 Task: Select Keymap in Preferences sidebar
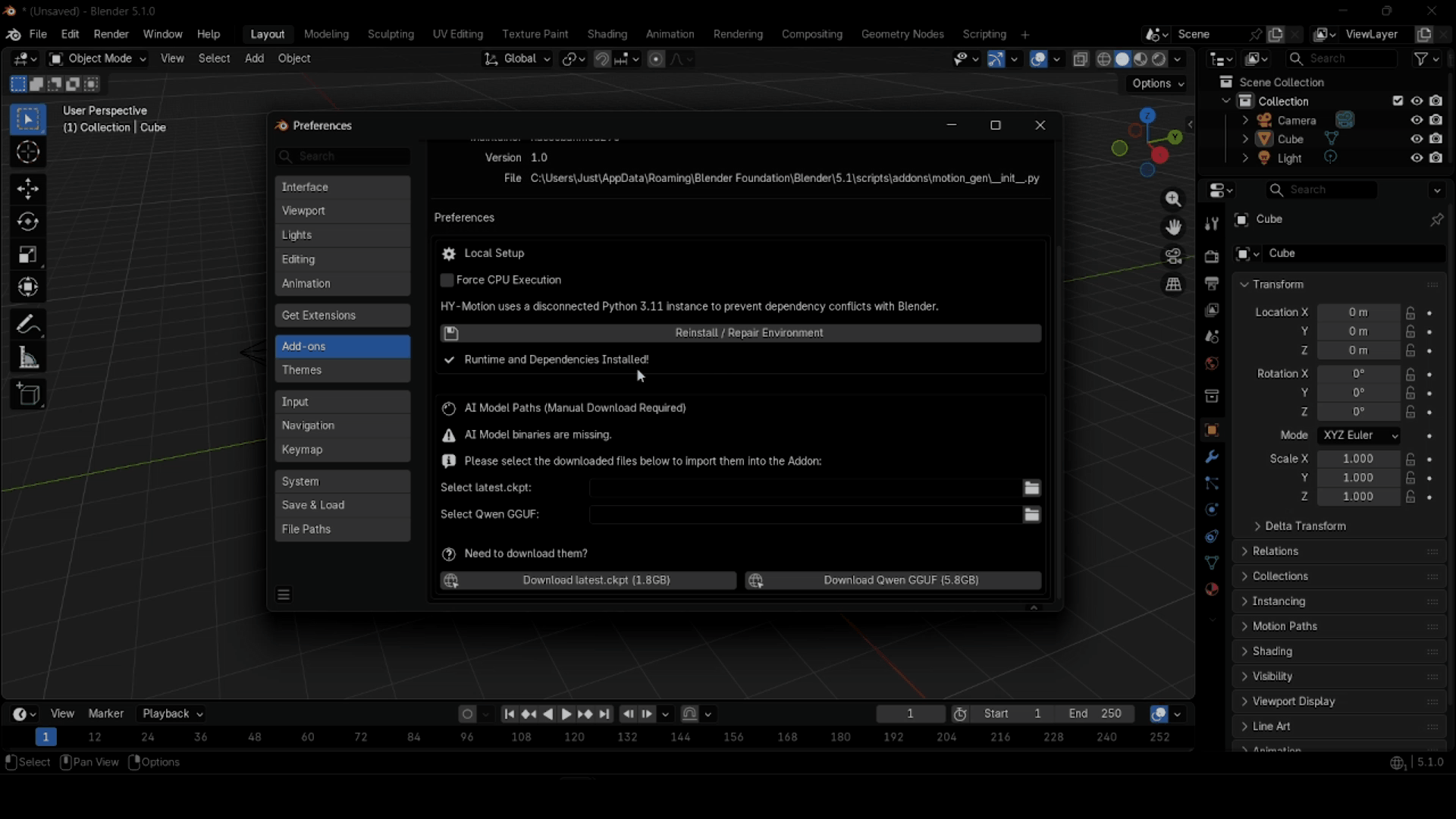[x=342, y=450]
